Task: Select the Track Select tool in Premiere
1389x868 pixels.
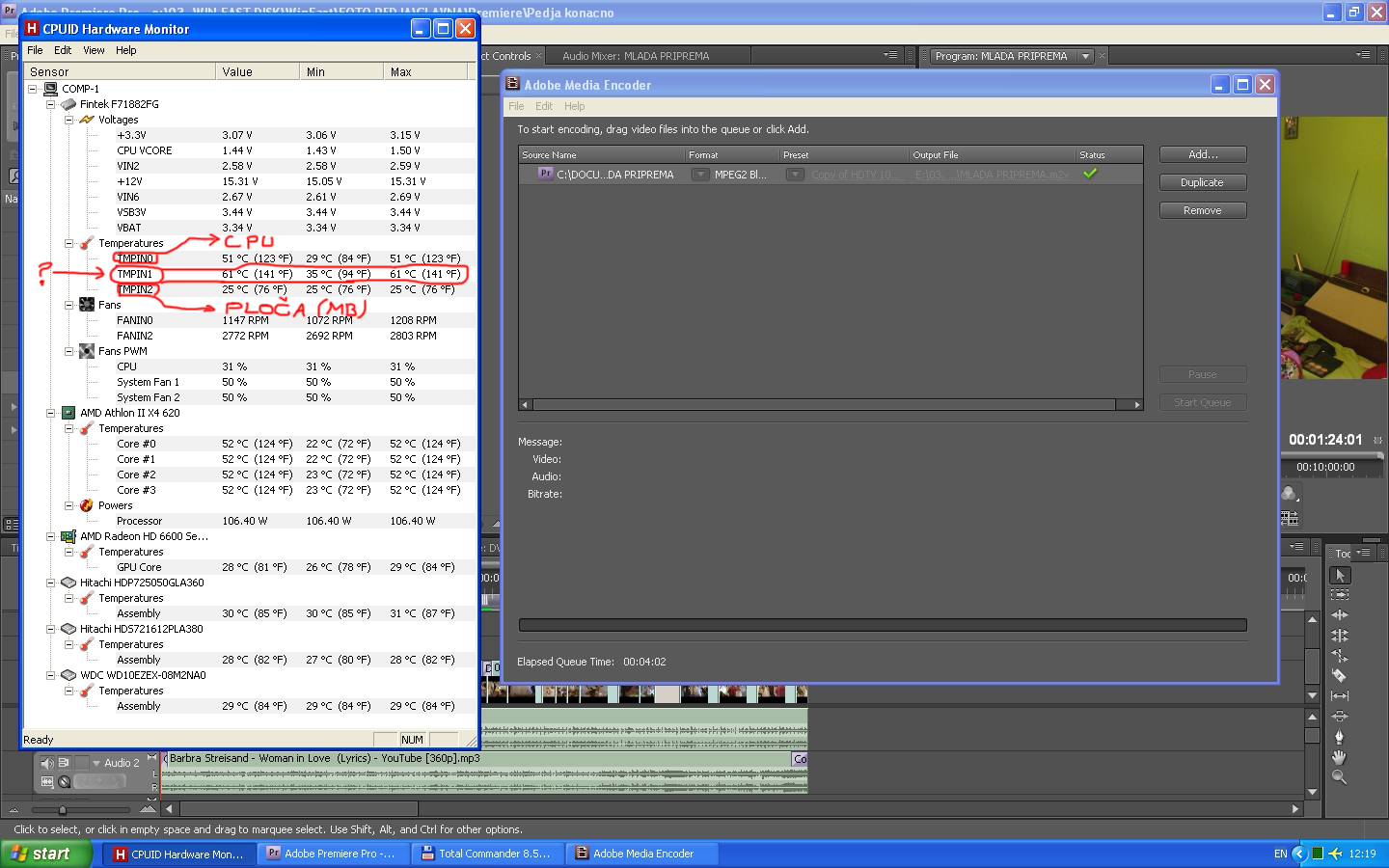Action: click(x=1340, y=595)
